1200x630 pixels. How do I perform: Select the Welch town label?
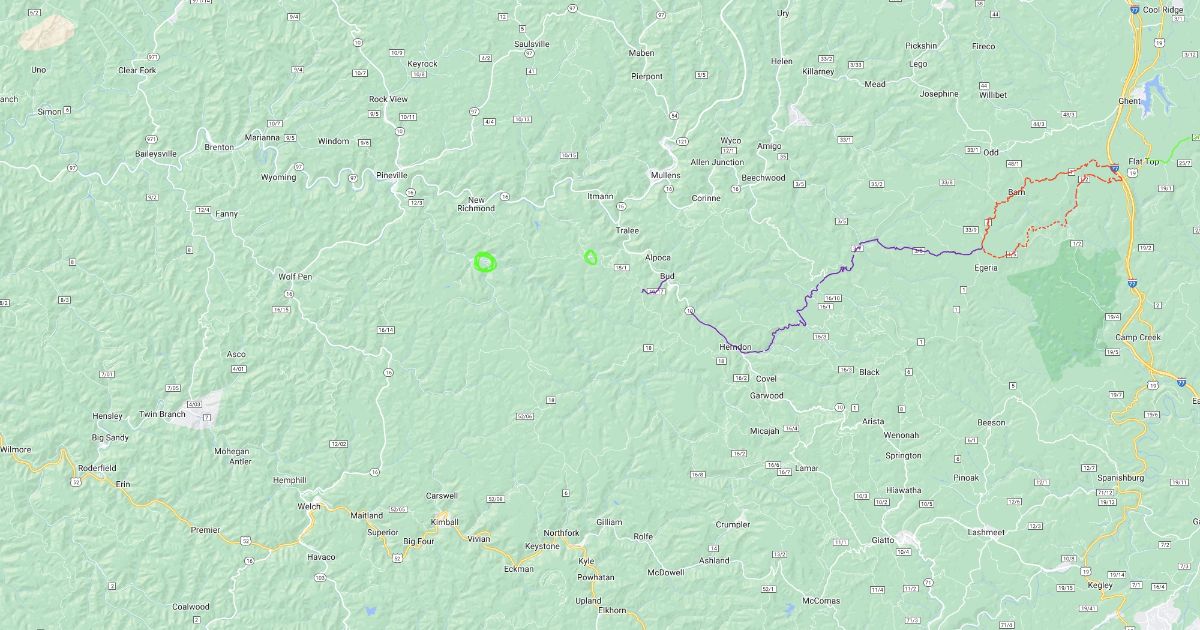[x=308, y=506]
